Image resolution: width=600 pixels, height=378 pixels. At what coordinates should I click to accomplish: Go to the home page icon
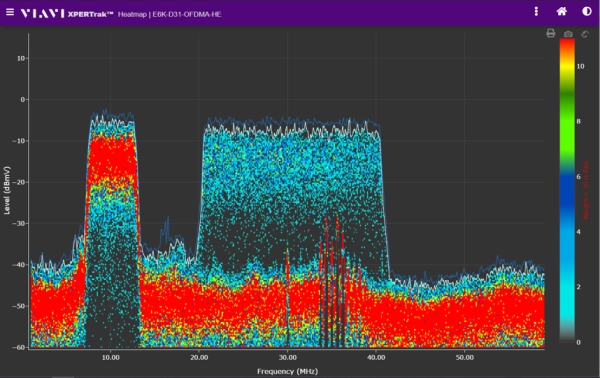[561, 11]
